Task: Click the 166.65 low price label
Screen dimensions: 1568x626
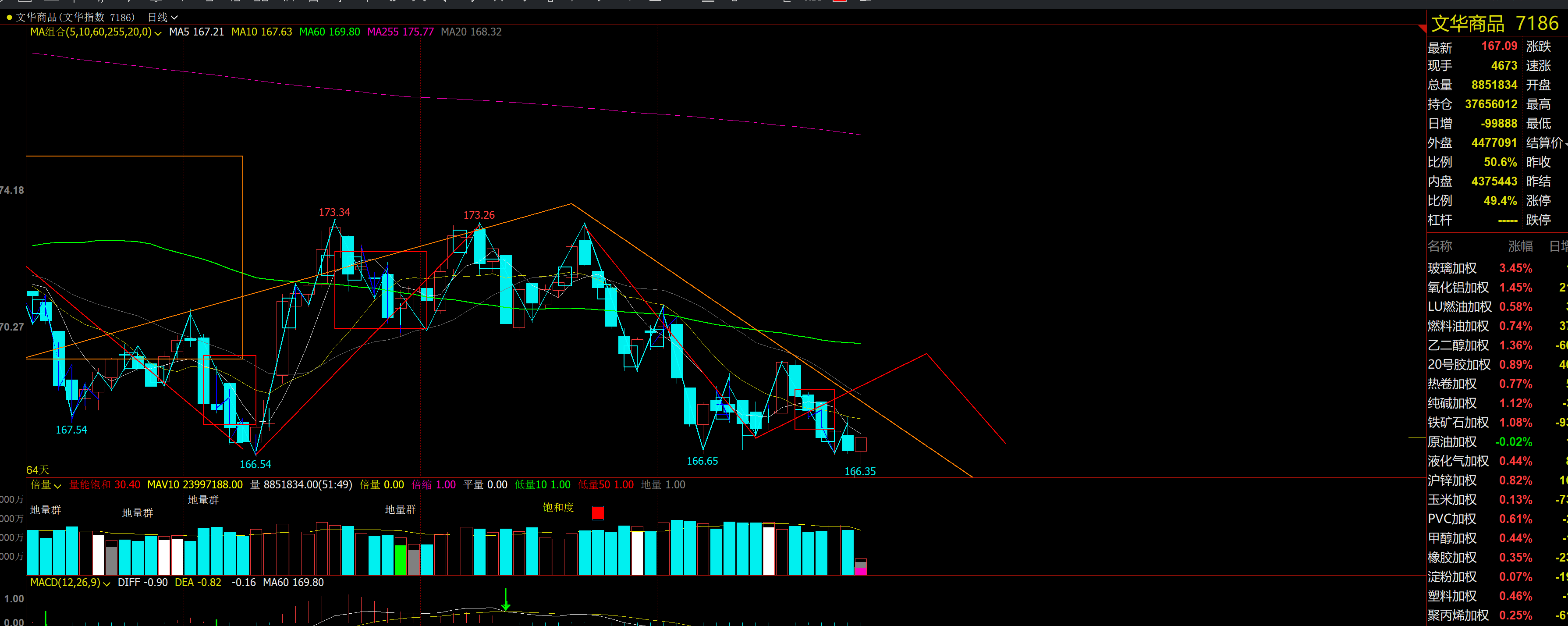Action: tap(702, 461)
